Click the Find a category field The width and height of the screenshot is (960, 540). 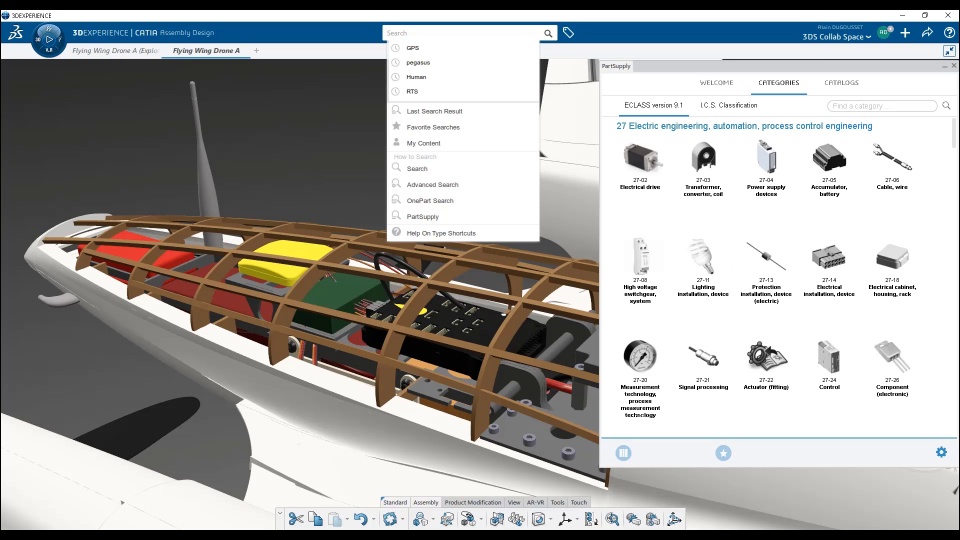coord(882,106)
